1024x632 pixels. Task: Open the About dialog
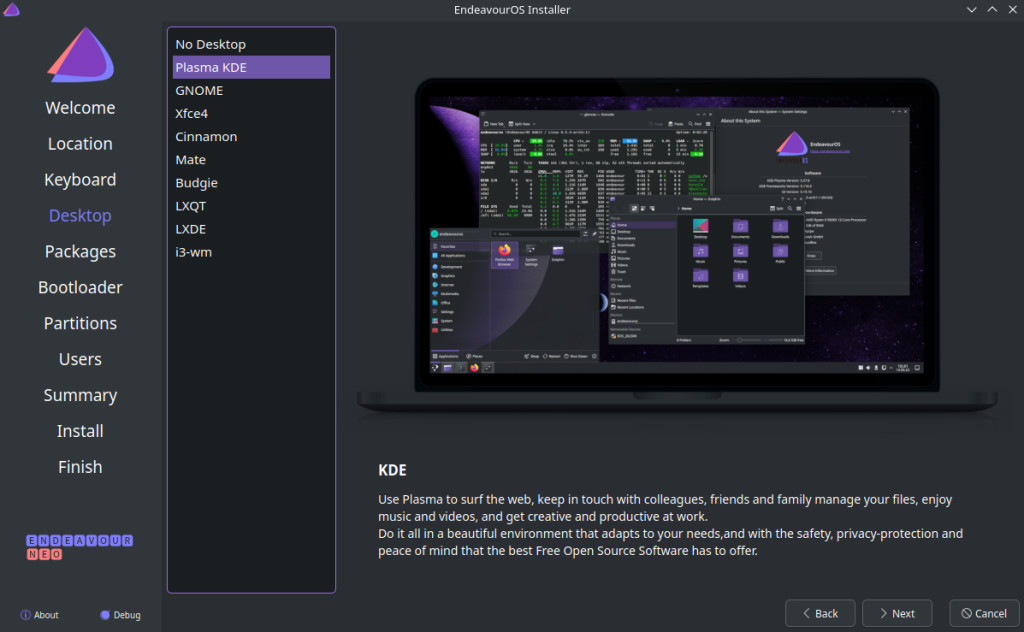tap(39, 615)
